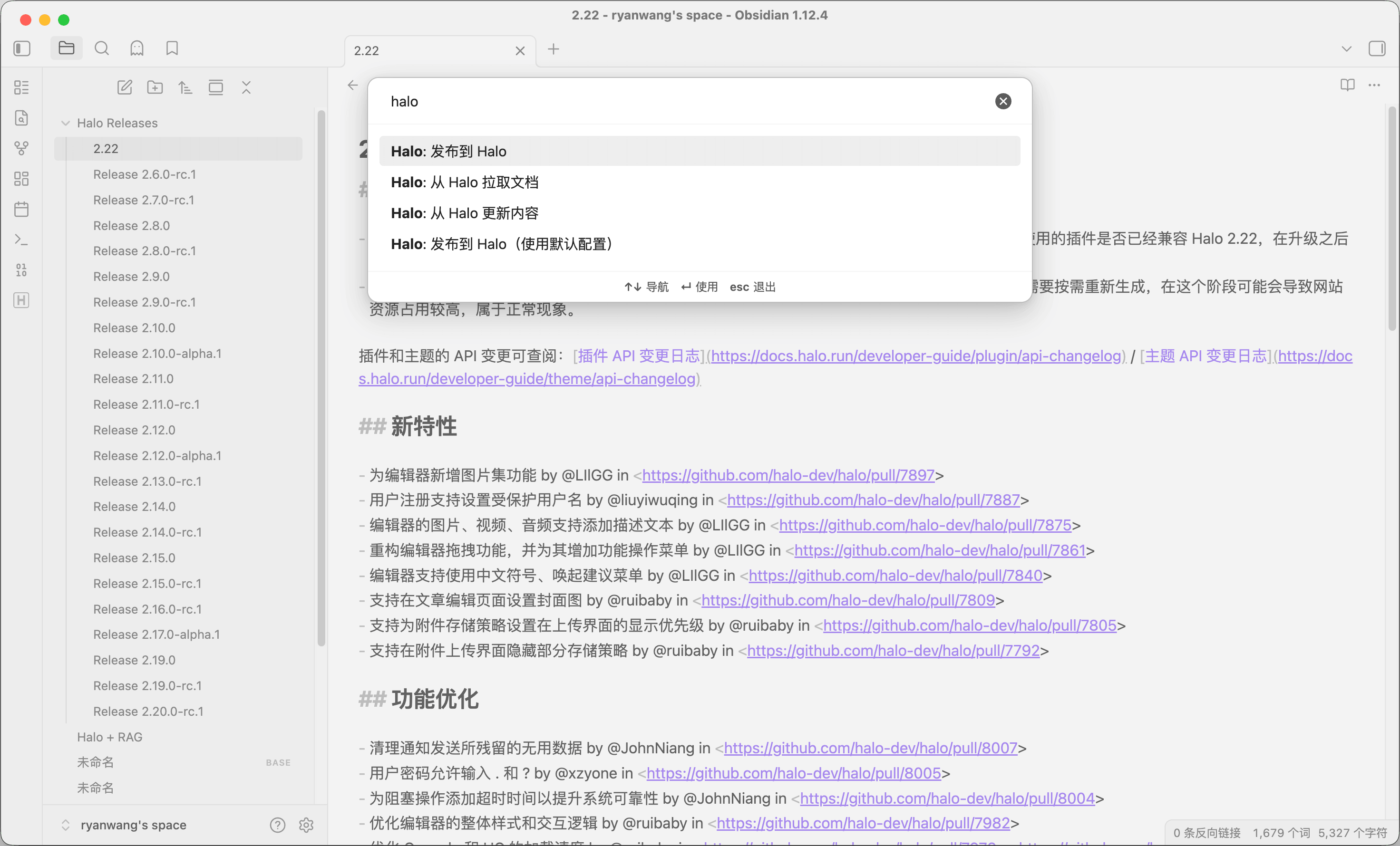Open graph view ribbon icon
This screenshot has width=1400, height=846.
click(x=21, y=148)
